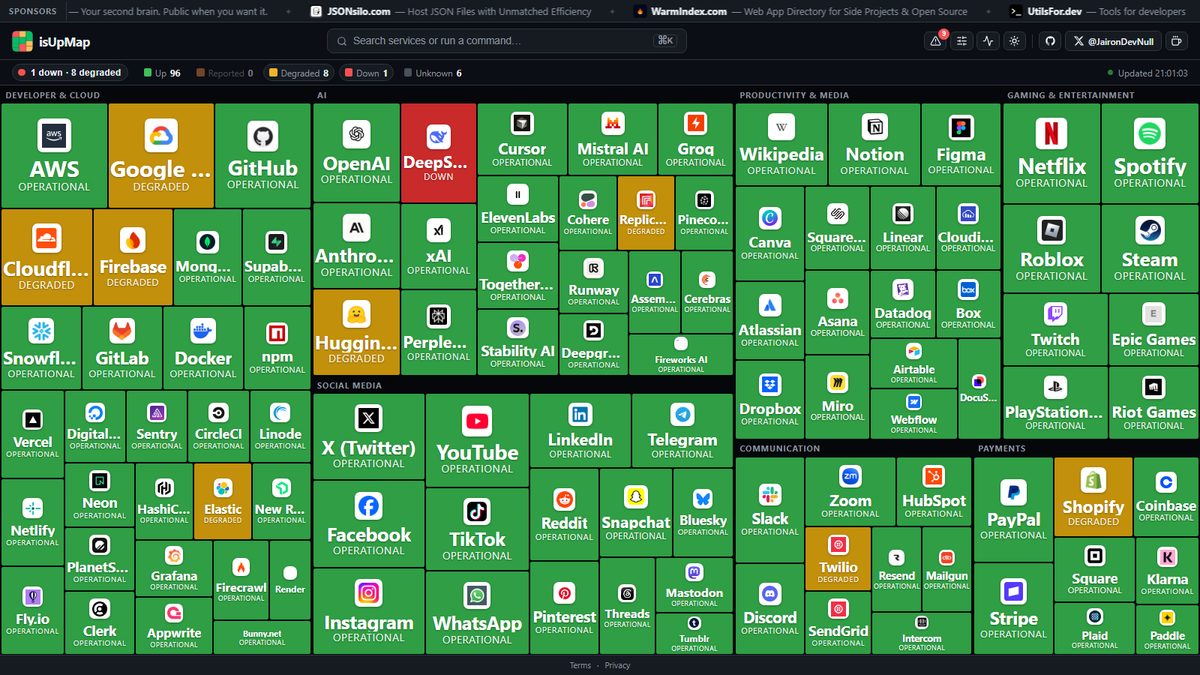This screenshot has height=675, width=1200.
Task: Click the PayPal tile
Action: [x=1013, y=509]
